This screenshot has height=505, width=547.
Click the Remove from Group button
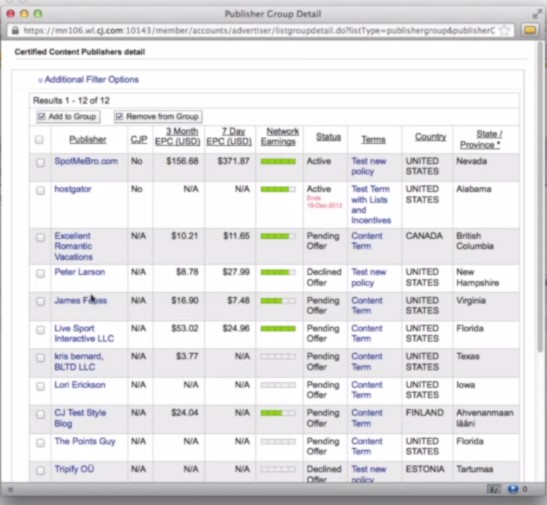pos(158,116)
